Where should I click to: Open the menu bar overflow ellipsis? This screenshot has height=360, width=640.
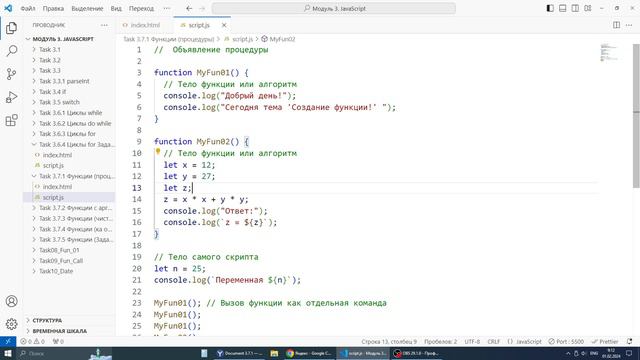tap(167, 8)
